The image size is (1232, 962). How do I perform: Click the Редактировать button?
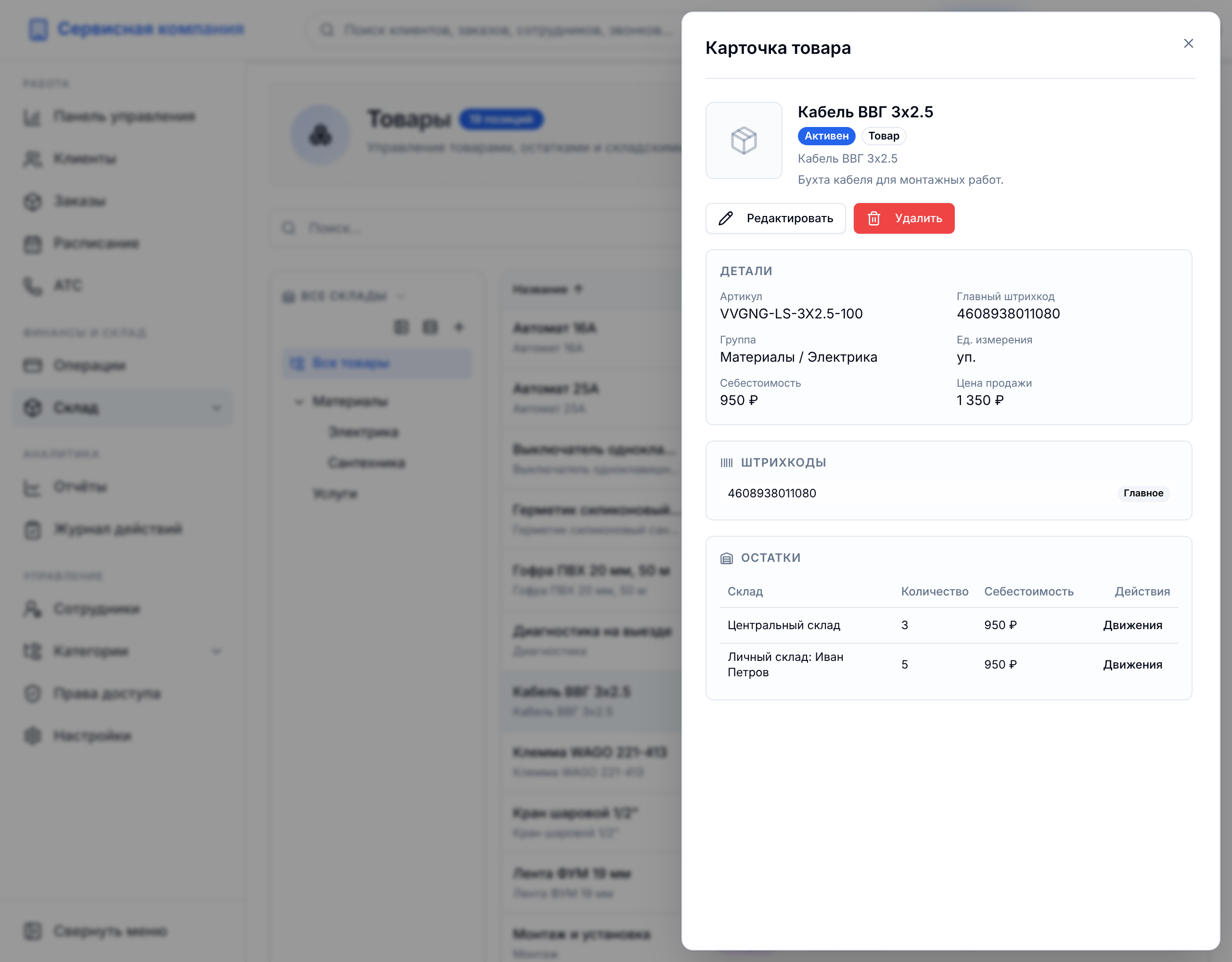point(775,218)
